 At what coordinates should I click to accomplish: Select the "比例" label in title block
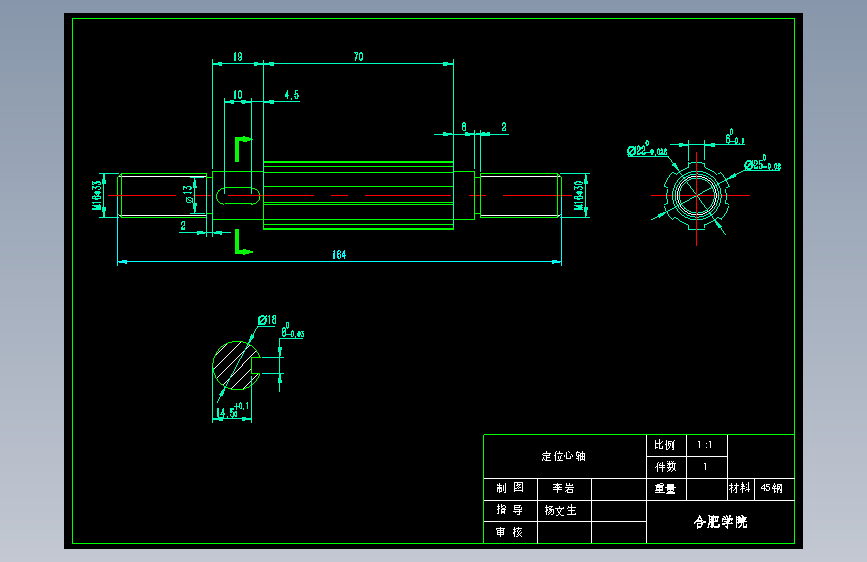(x=665, y=445)
